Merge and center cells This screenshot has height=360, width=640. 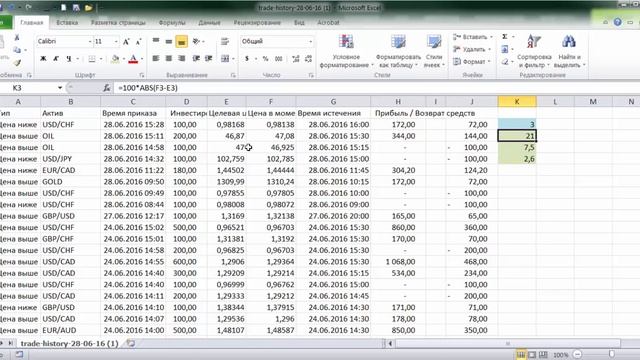pyautogui.click(x=225, y=59)
